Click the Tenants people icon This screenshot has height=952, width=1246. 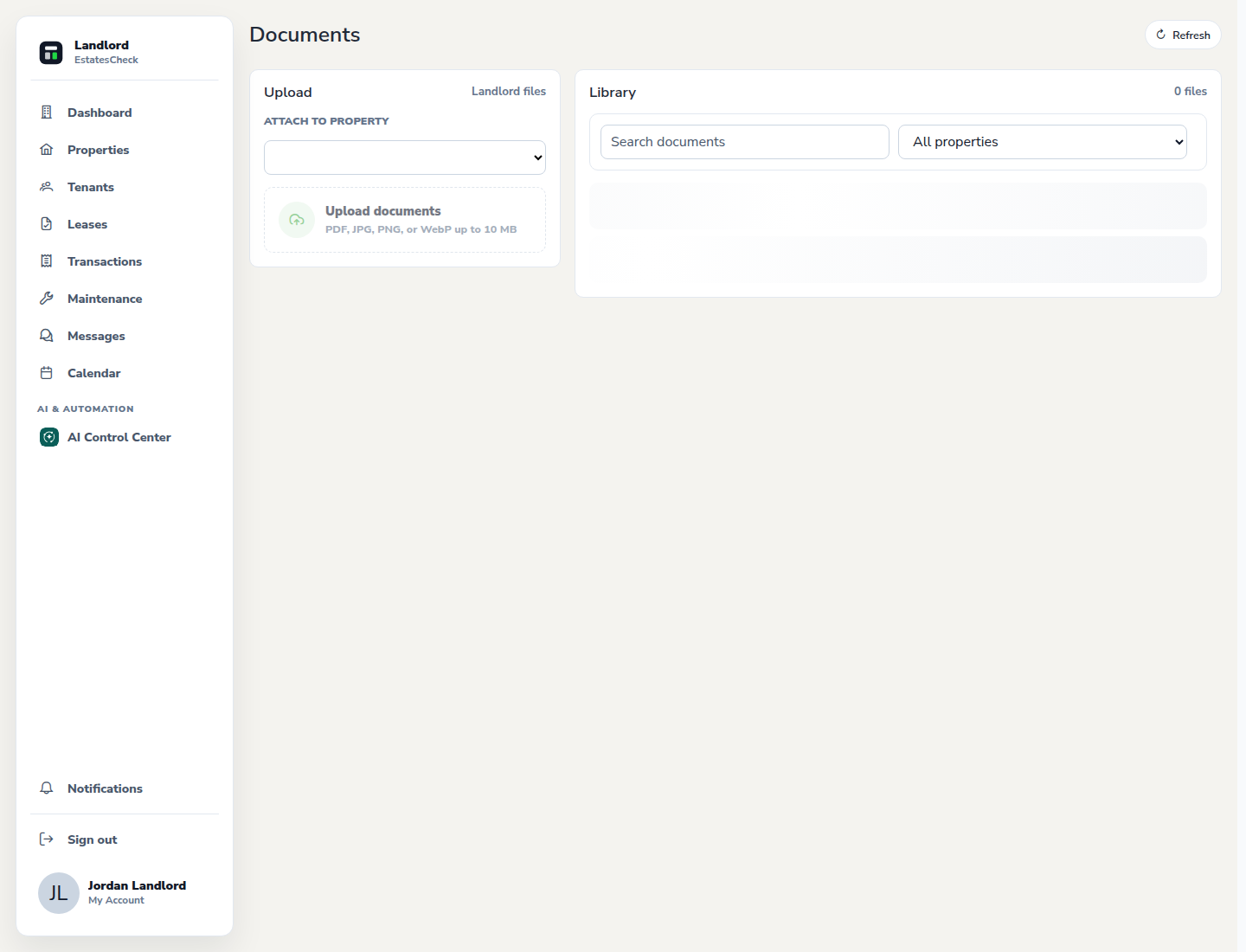coord(47,187)
